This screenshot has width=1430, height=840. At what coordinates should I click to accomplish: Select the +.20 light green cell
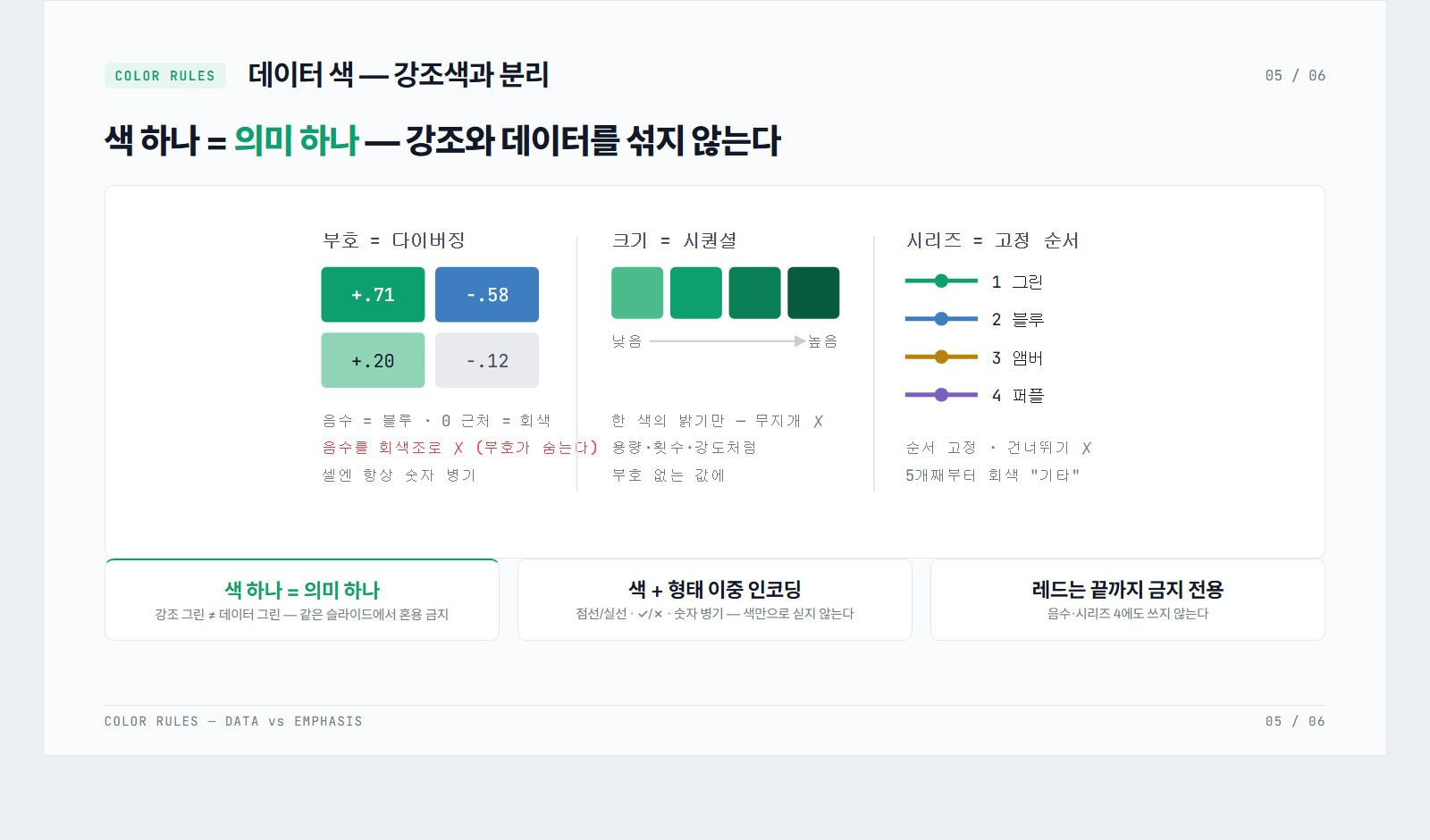[373, 360]
